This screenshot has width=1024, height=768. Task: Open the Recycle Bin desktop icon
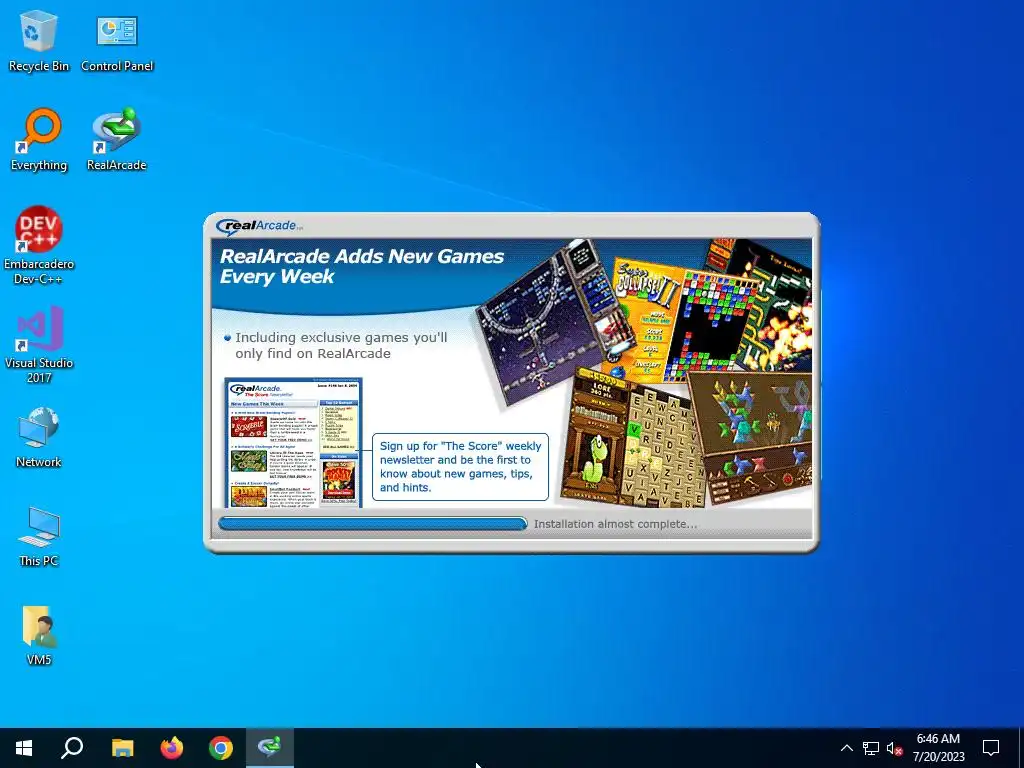point(39,41)
